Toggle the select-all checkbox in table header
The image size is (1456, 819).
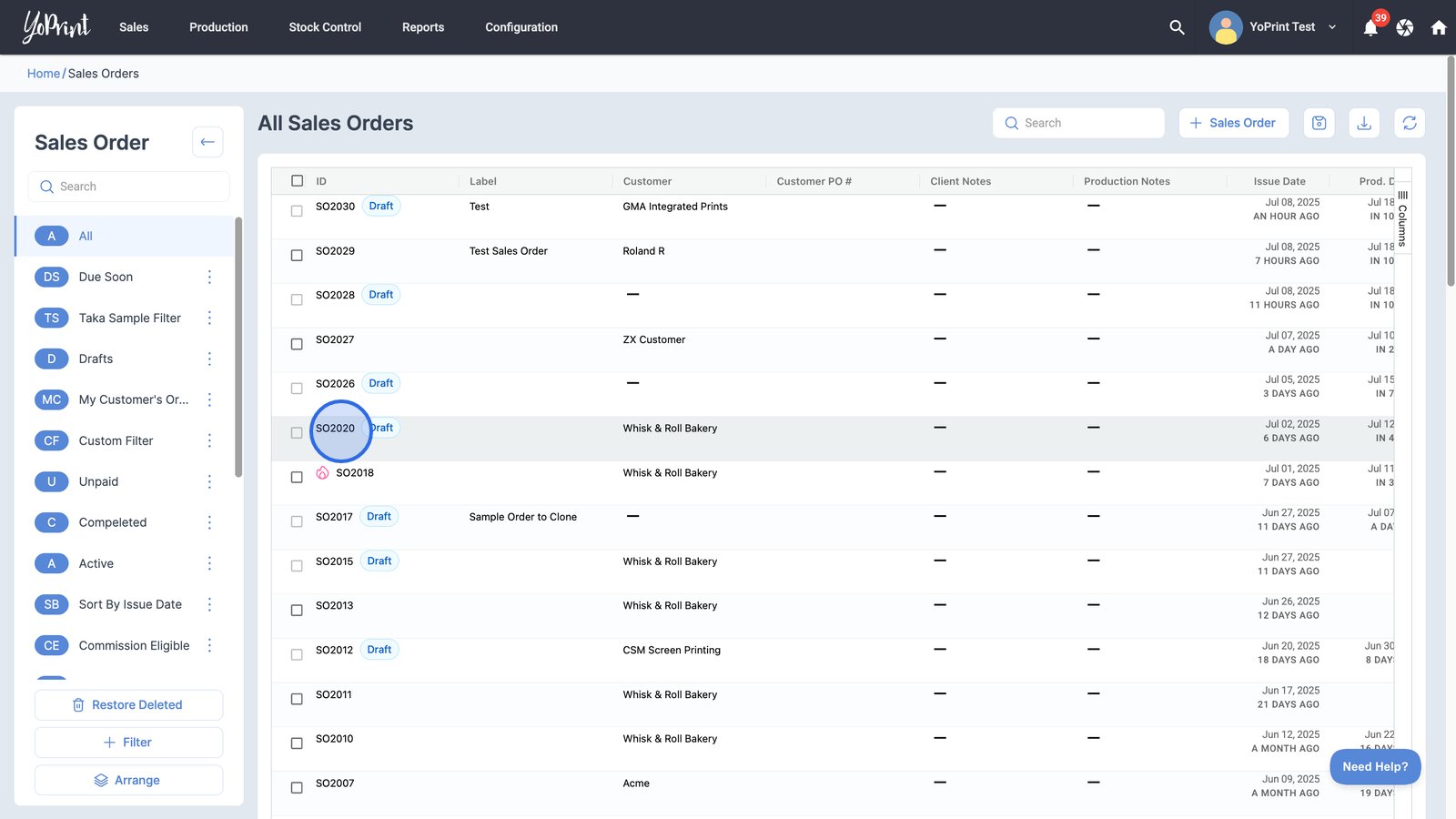click(x=297, y=181)
